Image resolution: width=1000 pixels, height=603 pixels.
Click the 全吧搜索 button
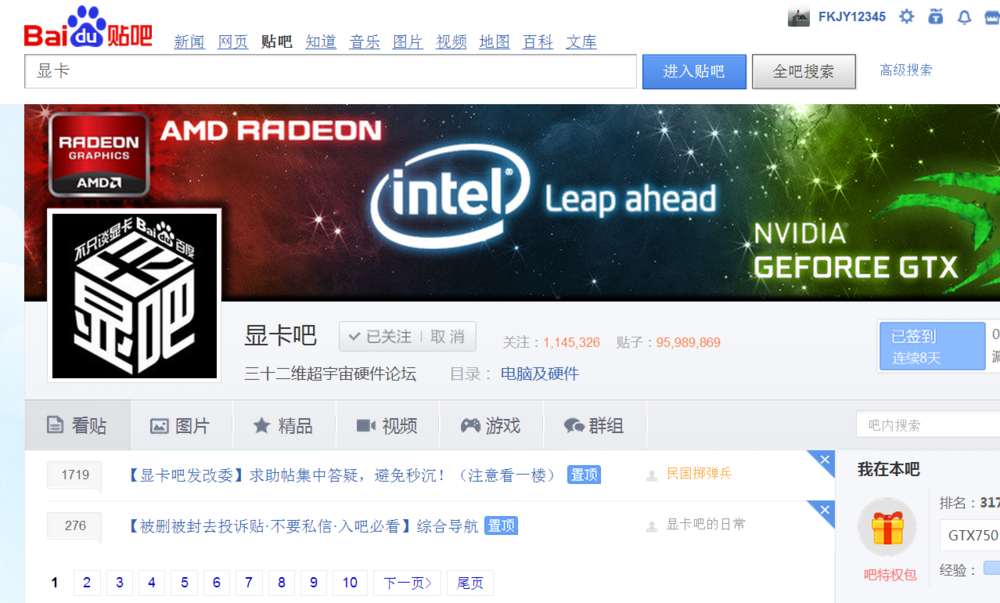[x=804, y=71]
